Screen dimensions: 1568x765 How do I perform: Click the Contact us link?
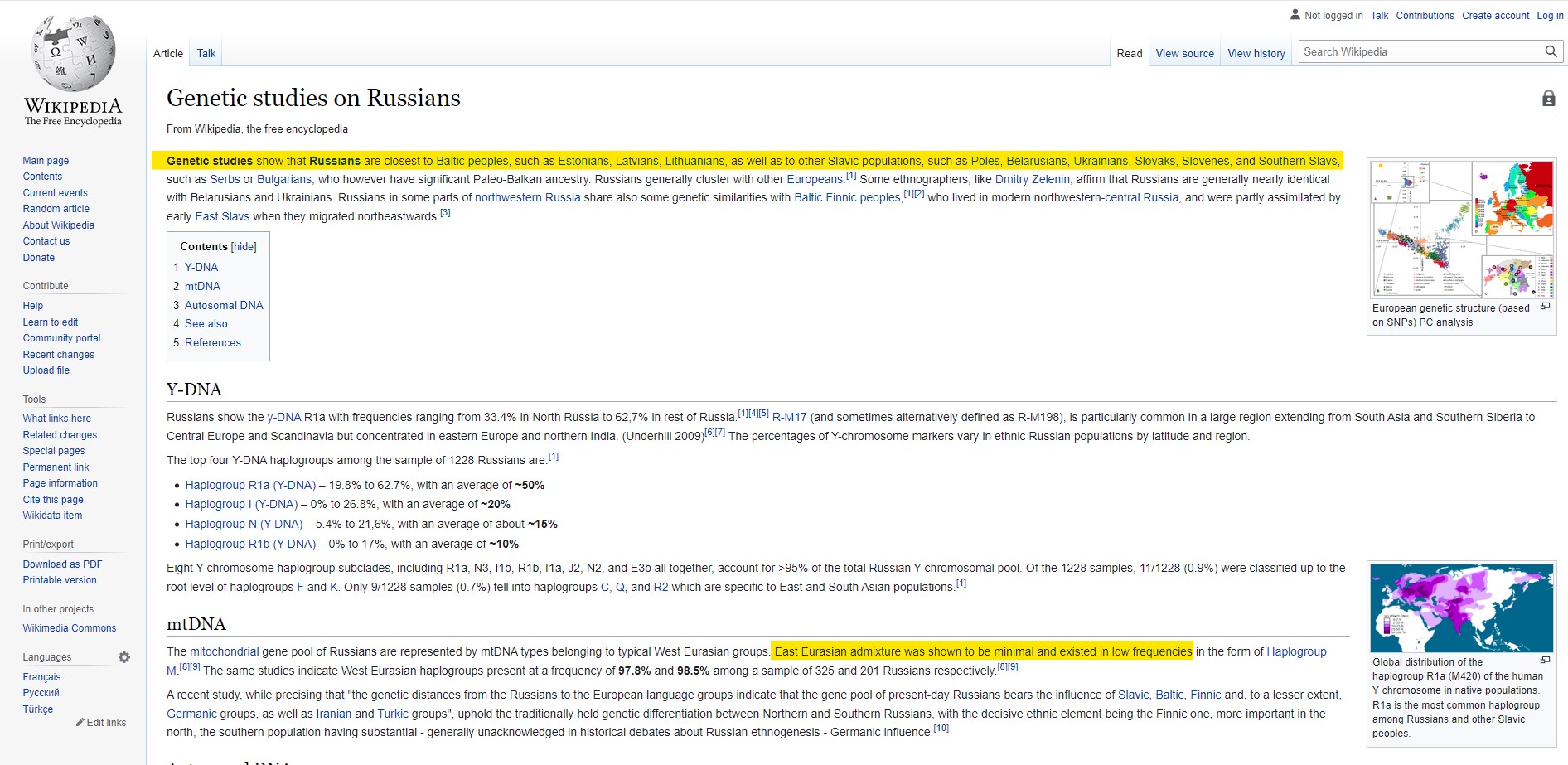click(46, 241)
